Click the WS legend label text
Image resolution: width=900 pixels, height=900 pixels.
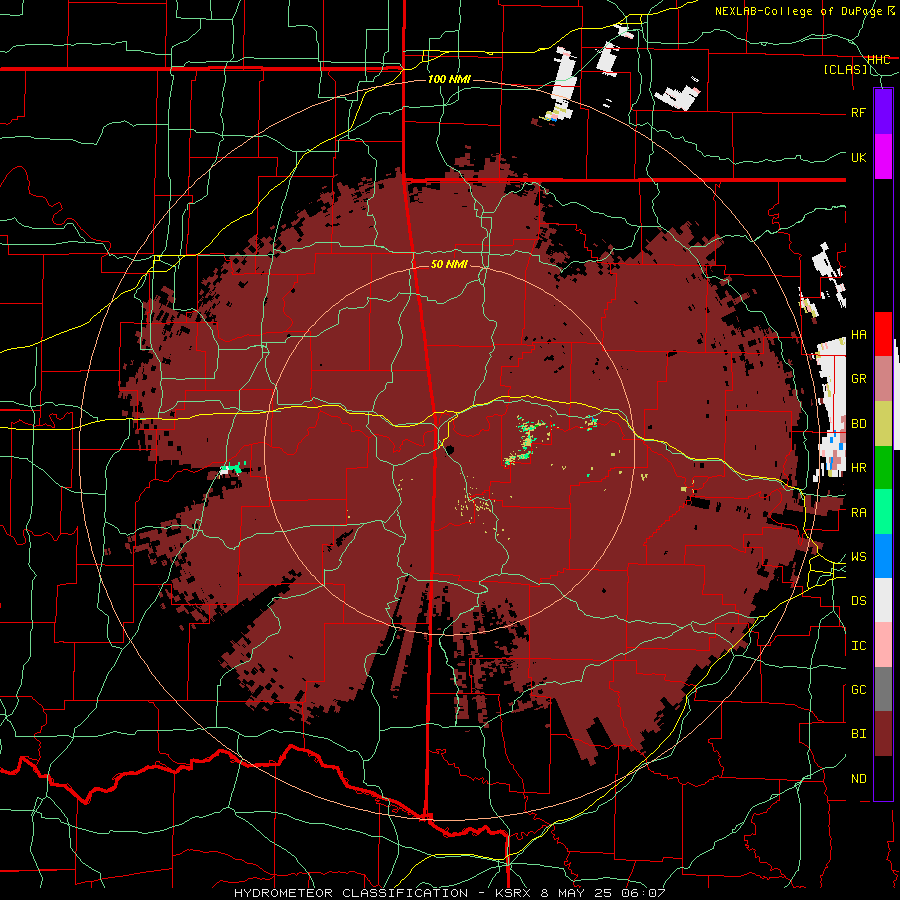tap(858, 557)
